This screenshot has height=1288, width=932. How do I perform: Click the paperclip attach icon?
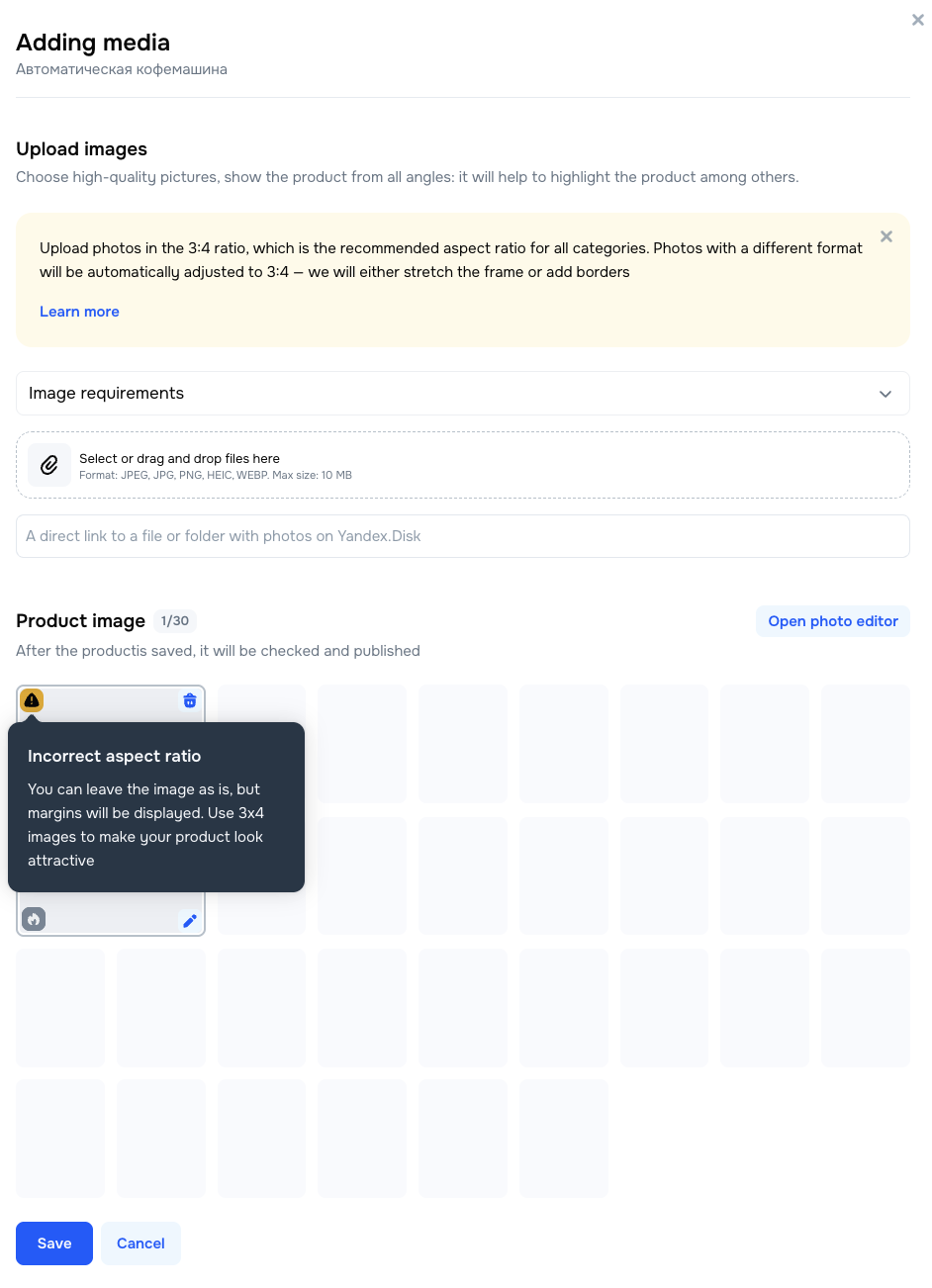pyautogui.click(x=49, y=465)
